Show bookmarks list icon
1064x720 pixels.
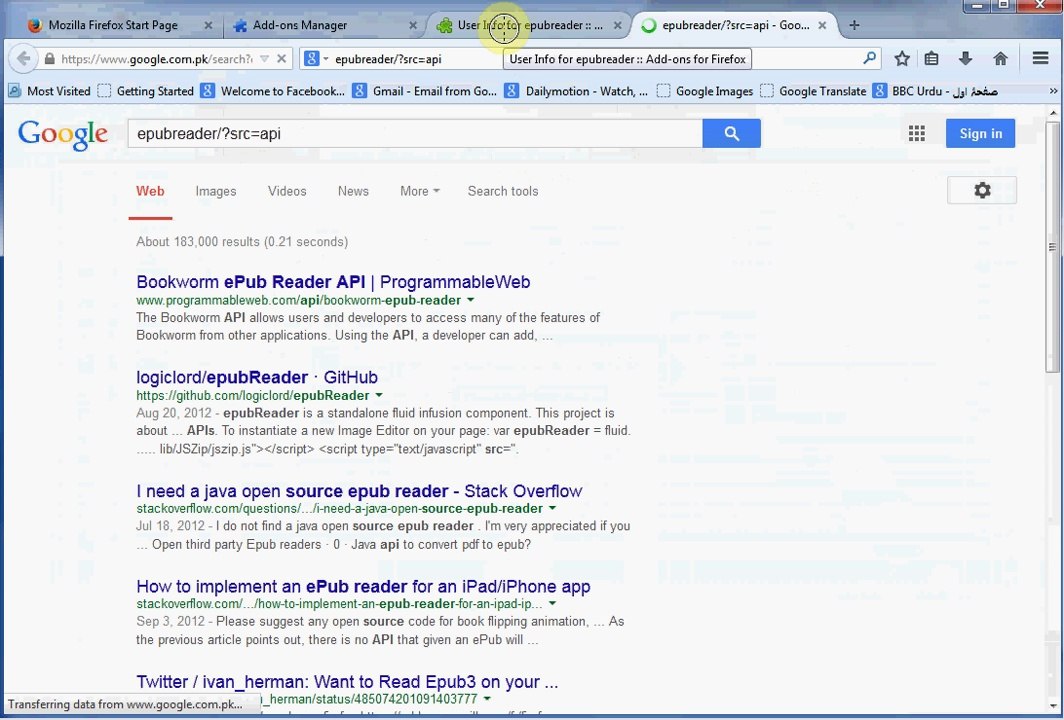click(932, 58)
